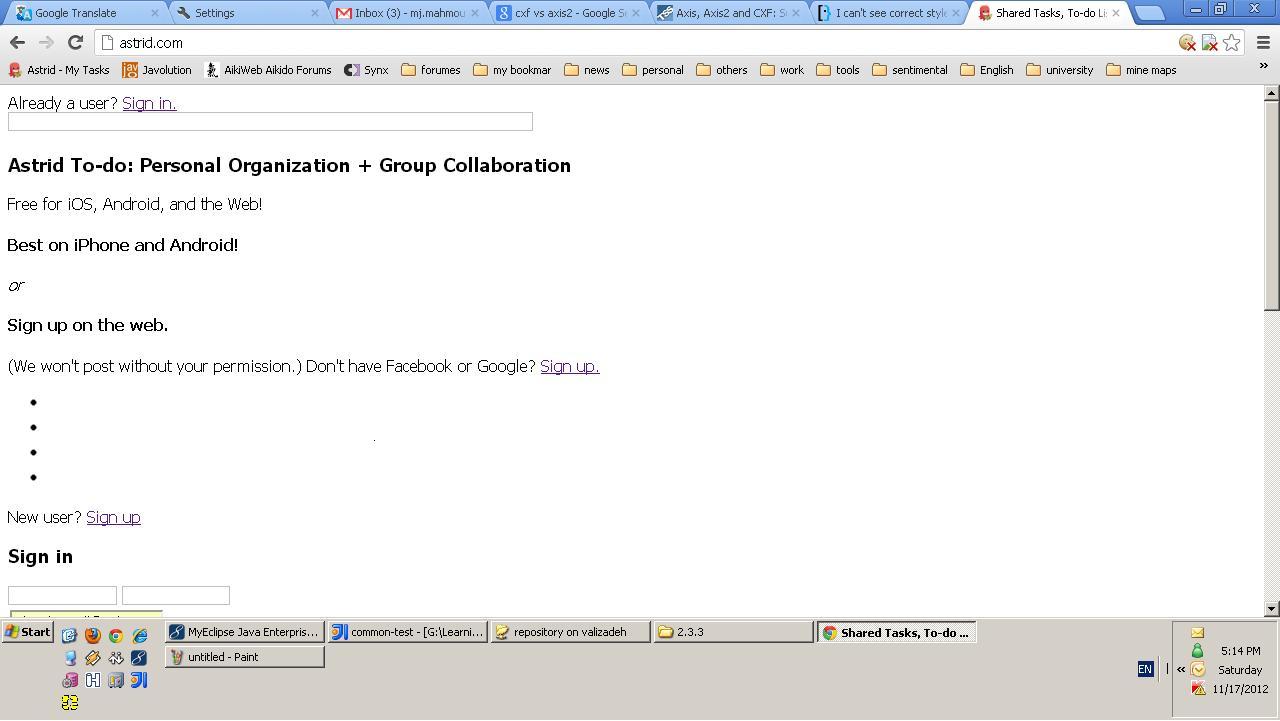Open the EN language bar indicator
Image resolution: width=1280 pixels, height=721 pixels.
1145,669
